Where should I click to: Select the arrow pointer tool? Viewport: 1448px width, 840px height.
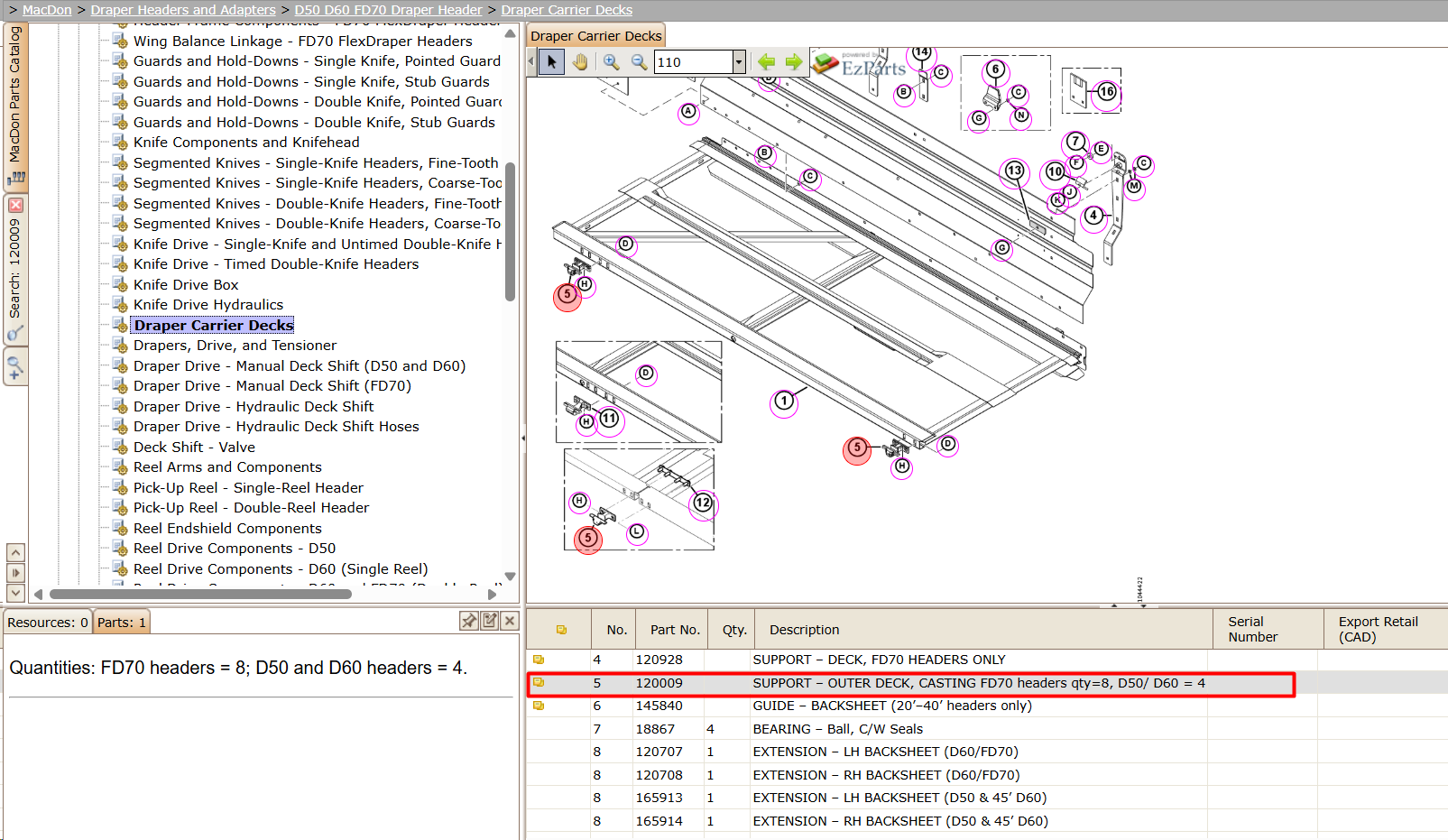pyautogui.click(x=551, y=62)
